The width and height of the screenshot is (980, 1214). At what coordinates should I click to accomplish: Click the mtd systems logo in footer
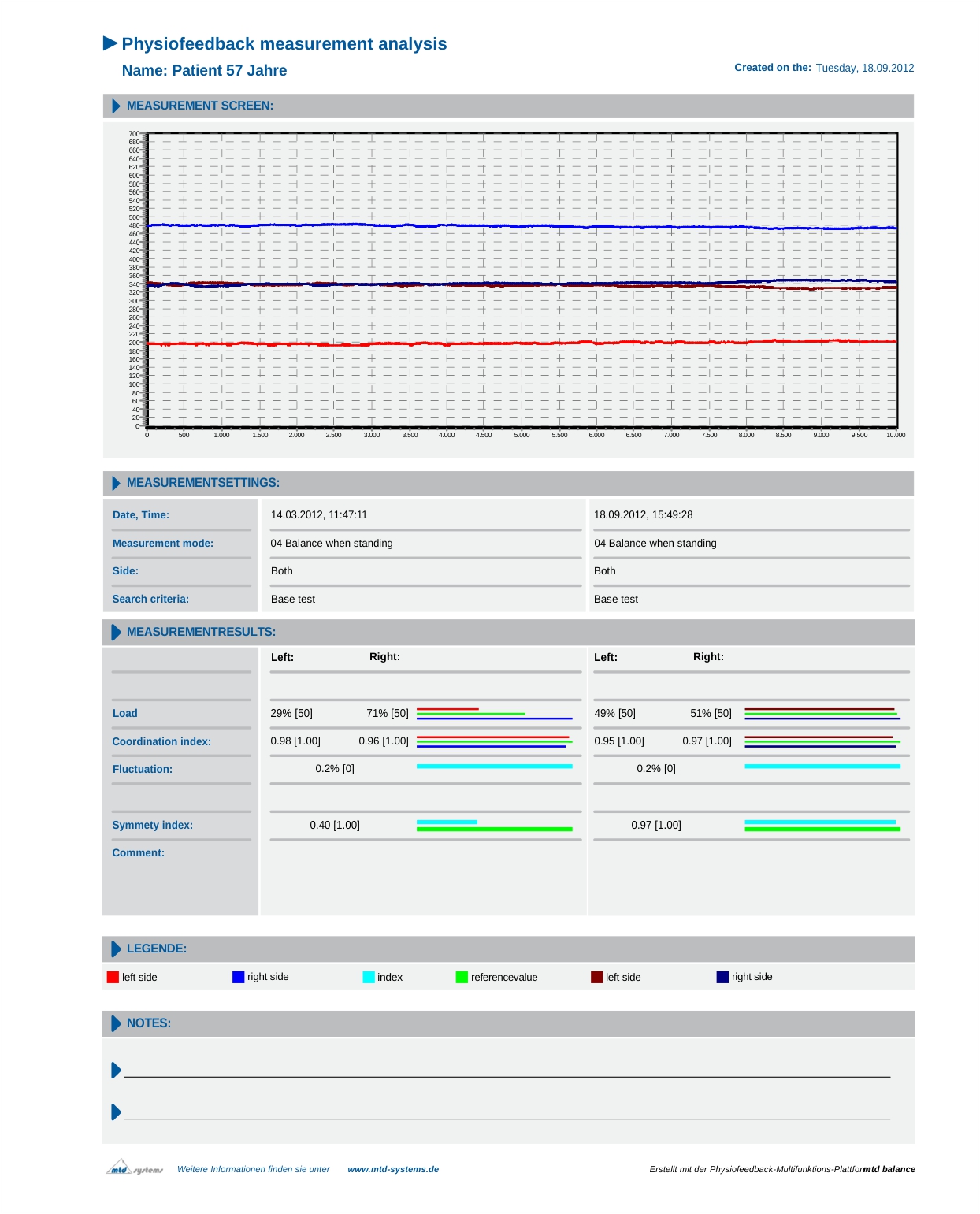[x=135, y=1167]
